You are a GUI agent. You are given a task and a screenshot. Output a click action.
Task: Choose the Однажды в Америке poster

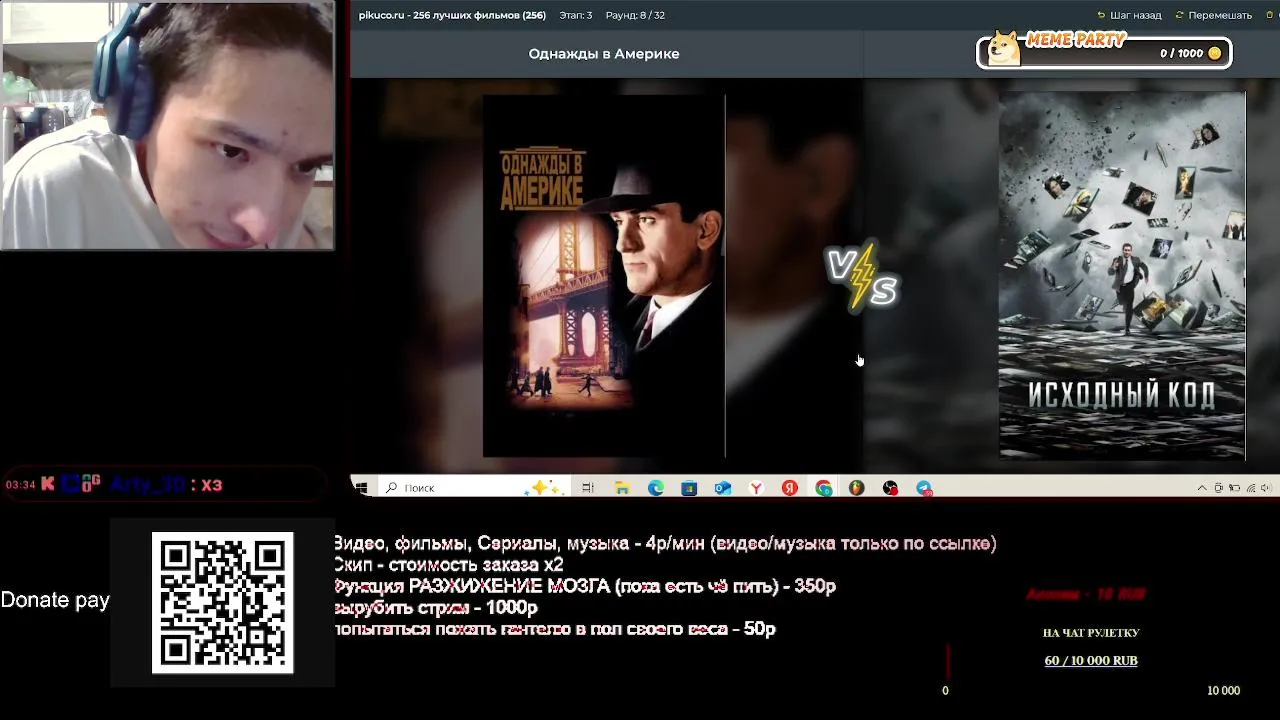click(604, 276)
